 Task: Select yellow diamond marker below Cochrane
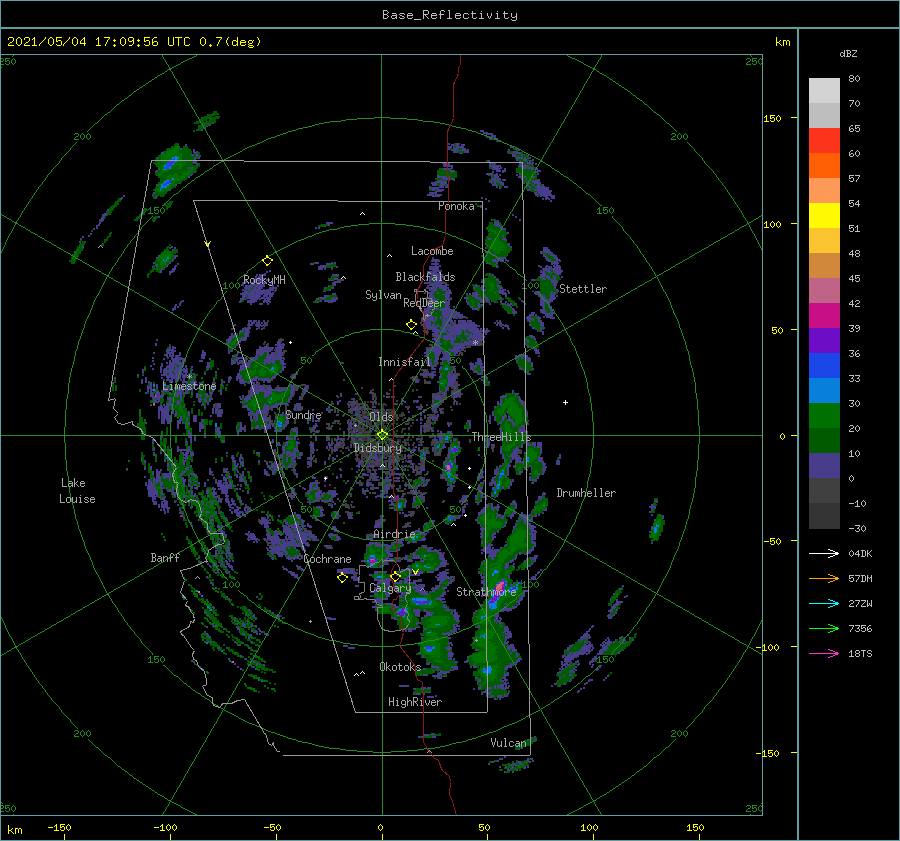click(x=342, y=578)
